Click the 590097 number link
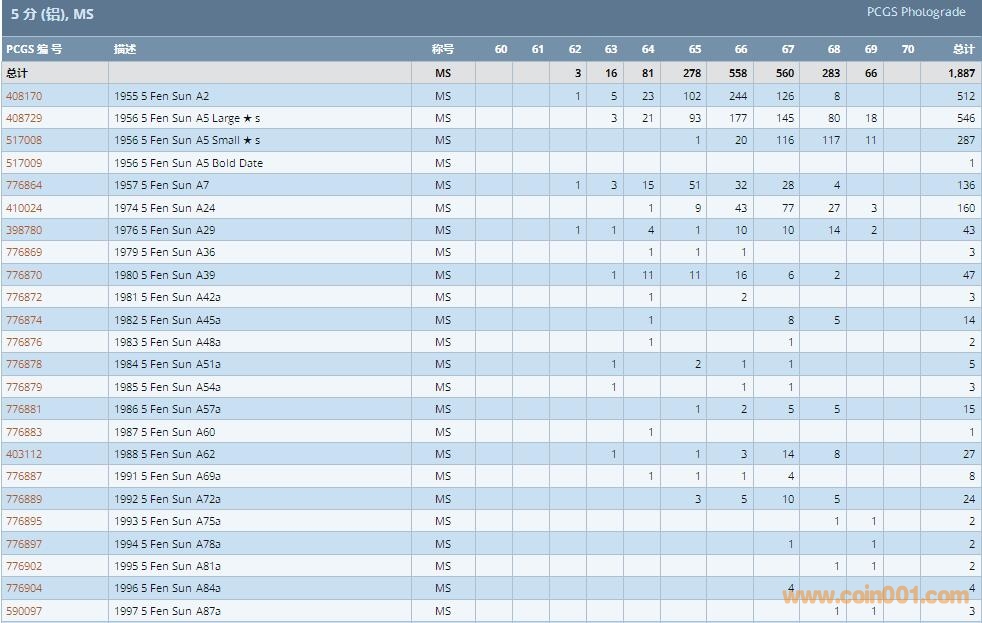 pos(24,611)
